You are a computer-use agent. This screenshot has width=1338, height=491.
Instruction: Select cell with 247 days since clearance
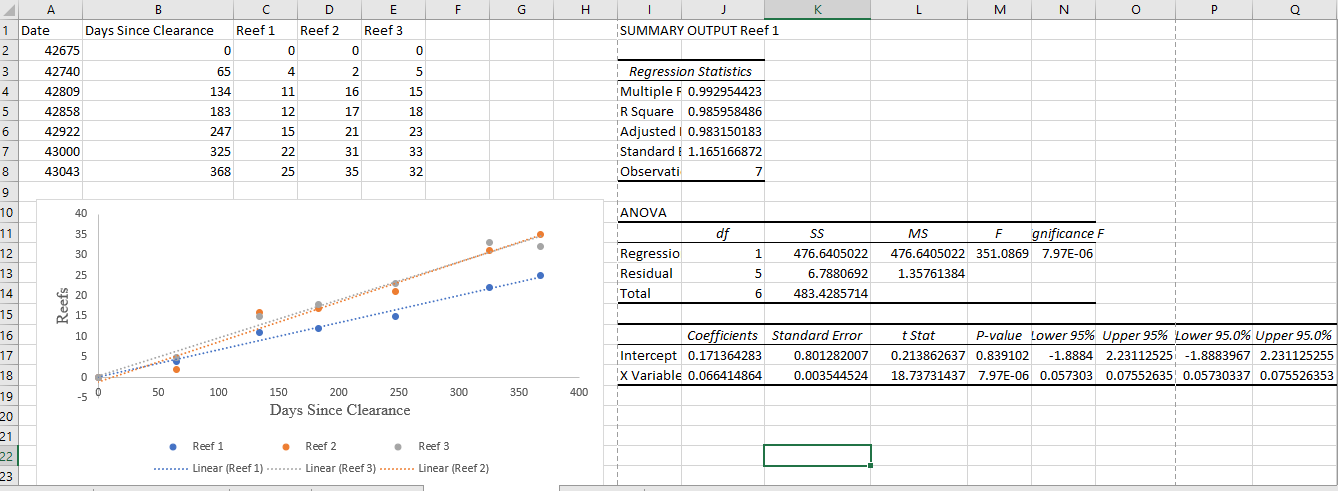pyautogui.click(x=158, y=131)
